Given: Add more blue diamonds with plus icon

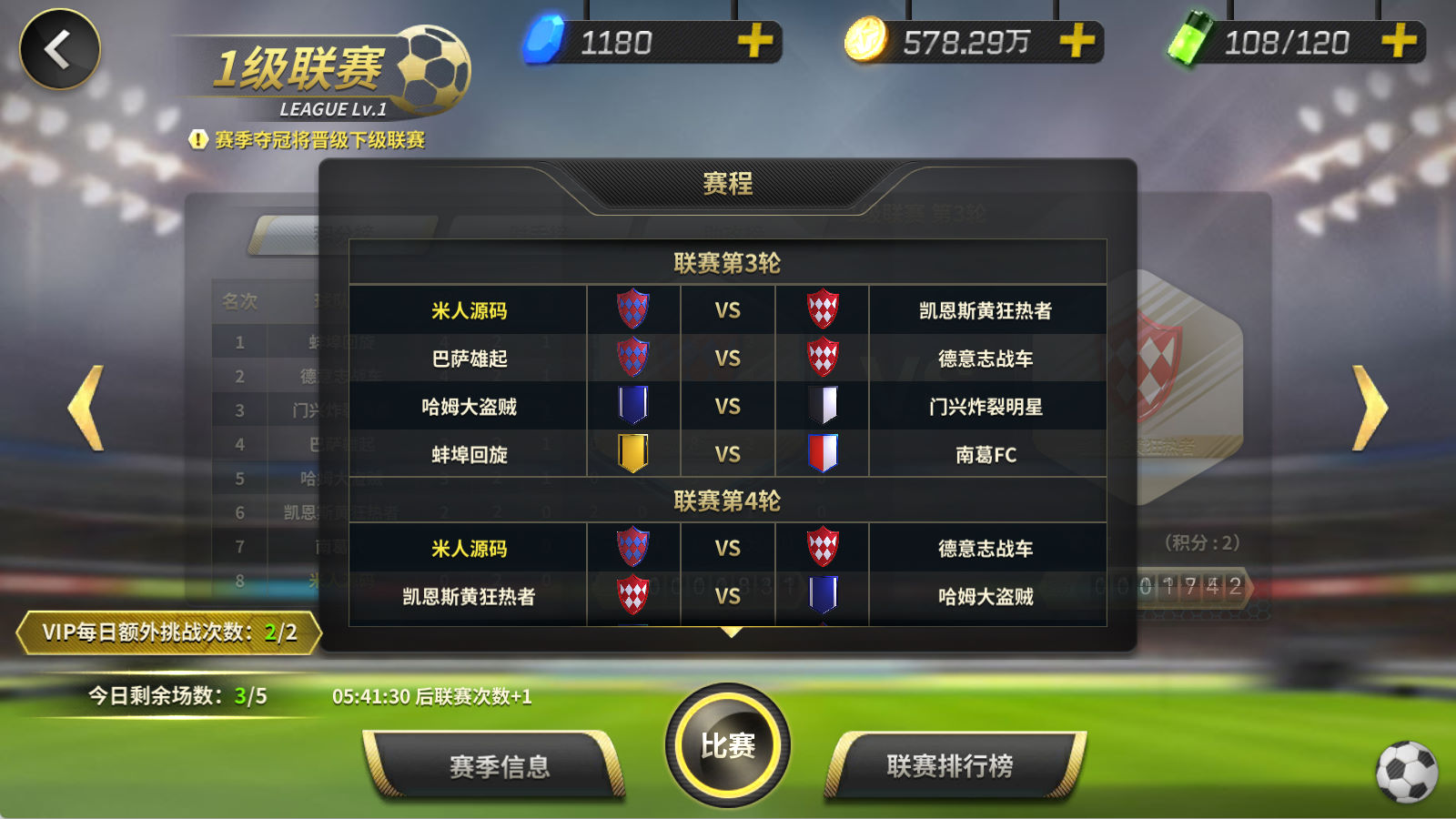Looking at the screenshot, I should coord(754,41).
